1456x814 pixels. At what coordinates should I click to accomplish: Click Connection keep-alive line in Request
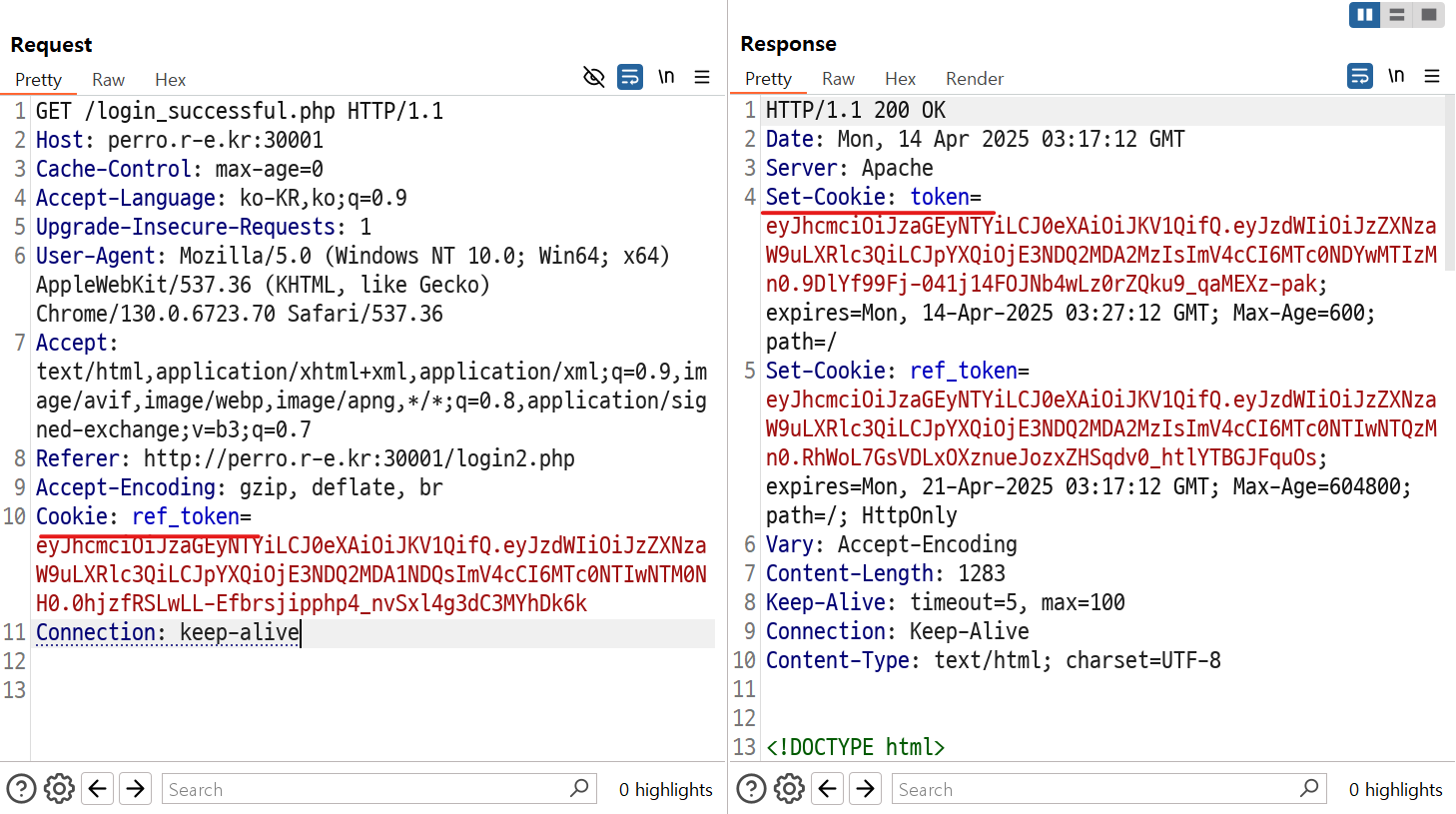168,632
